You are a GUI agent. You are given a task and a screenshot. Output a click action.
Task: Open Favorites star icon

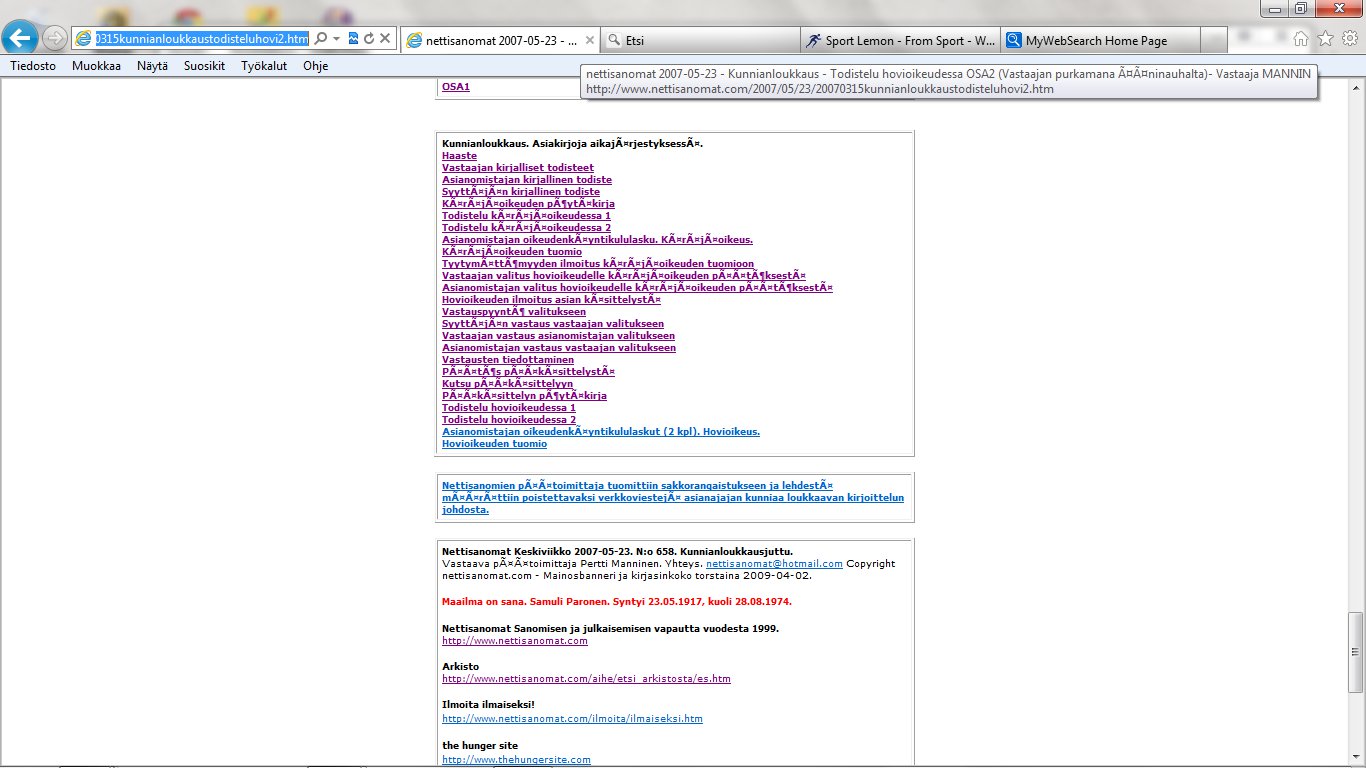tap(1325, 39)
